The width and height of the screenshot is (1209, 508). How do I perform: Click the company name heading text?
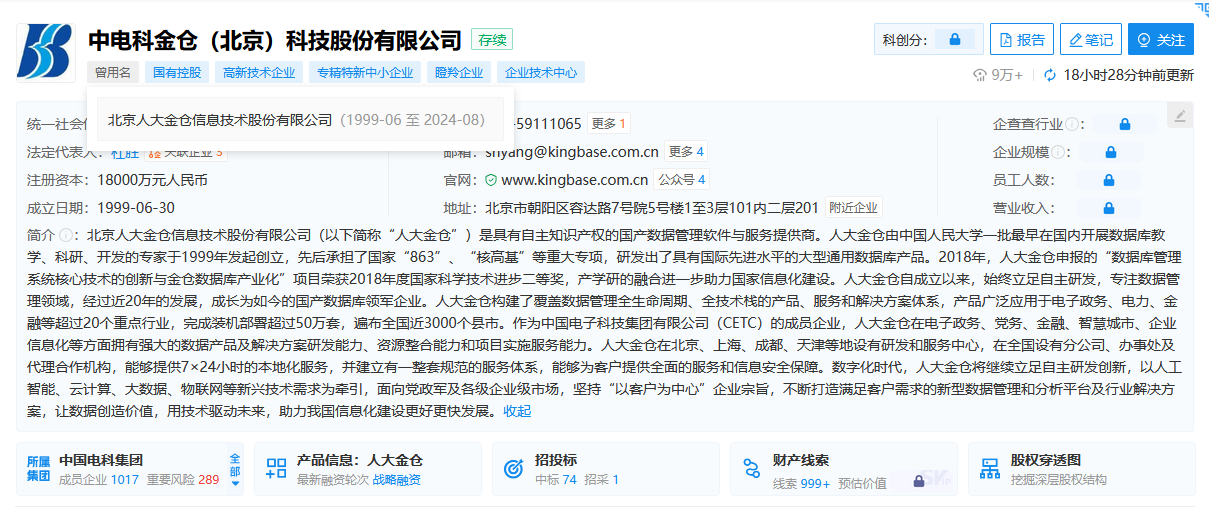pyautogui.click(x=275, y=40)
